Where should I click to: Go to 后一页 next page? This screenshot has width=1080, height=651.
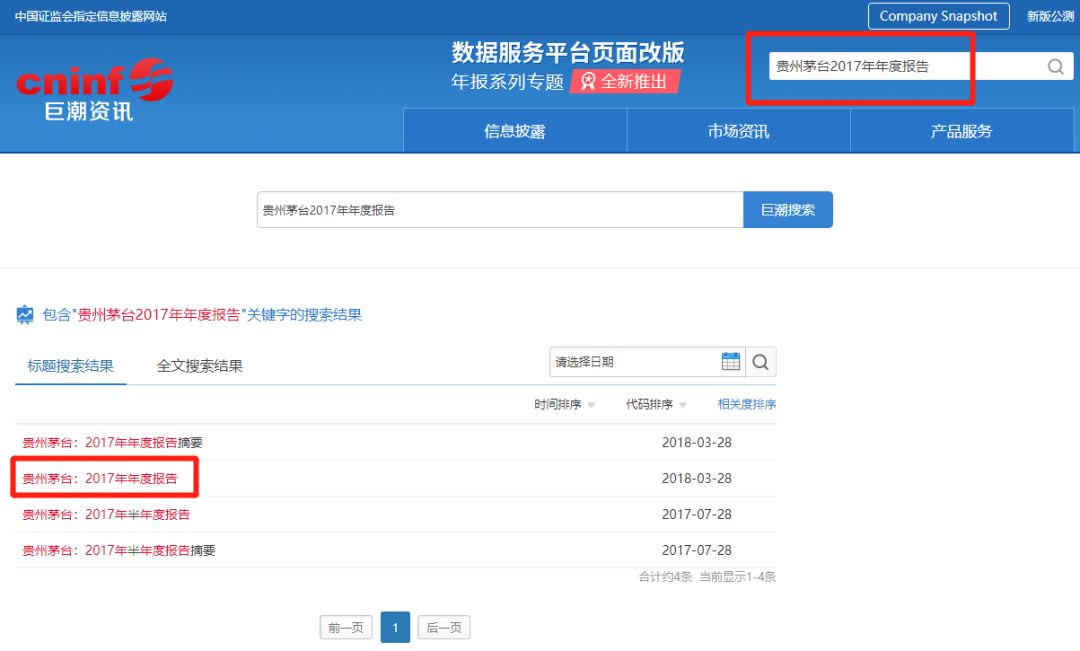point(443,628)
